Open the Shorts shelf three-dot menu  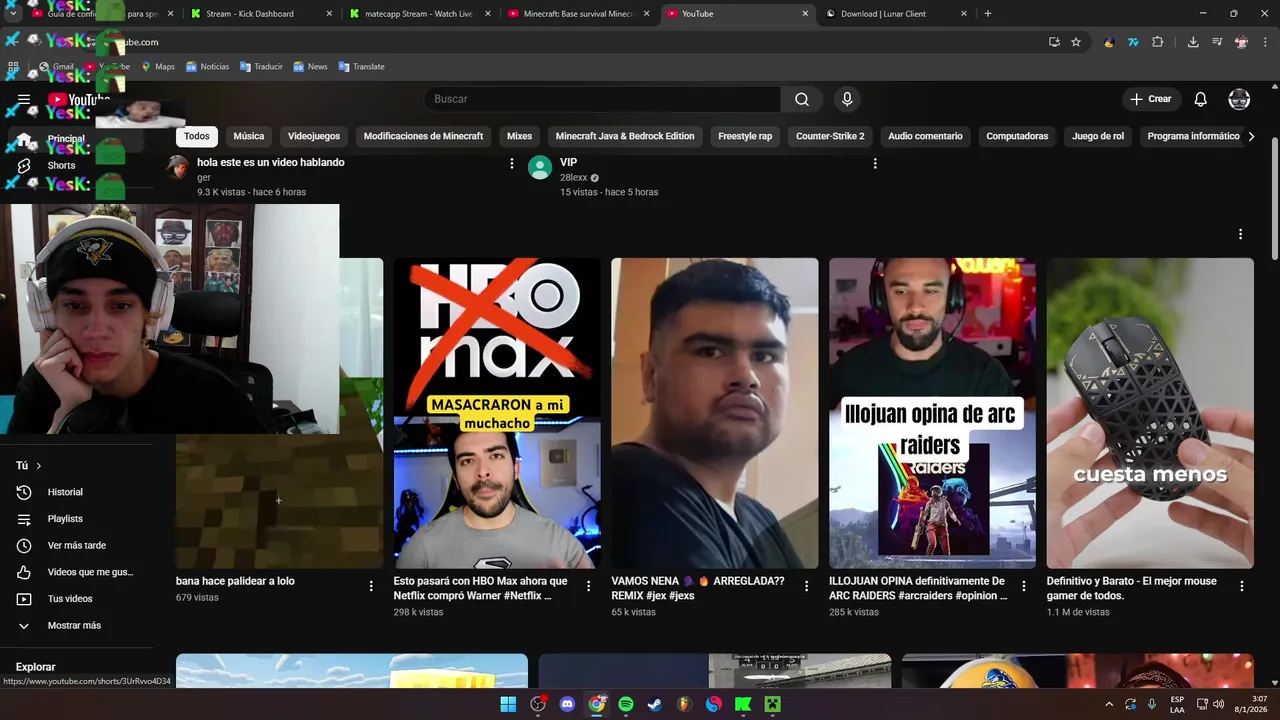point(1240,234)
